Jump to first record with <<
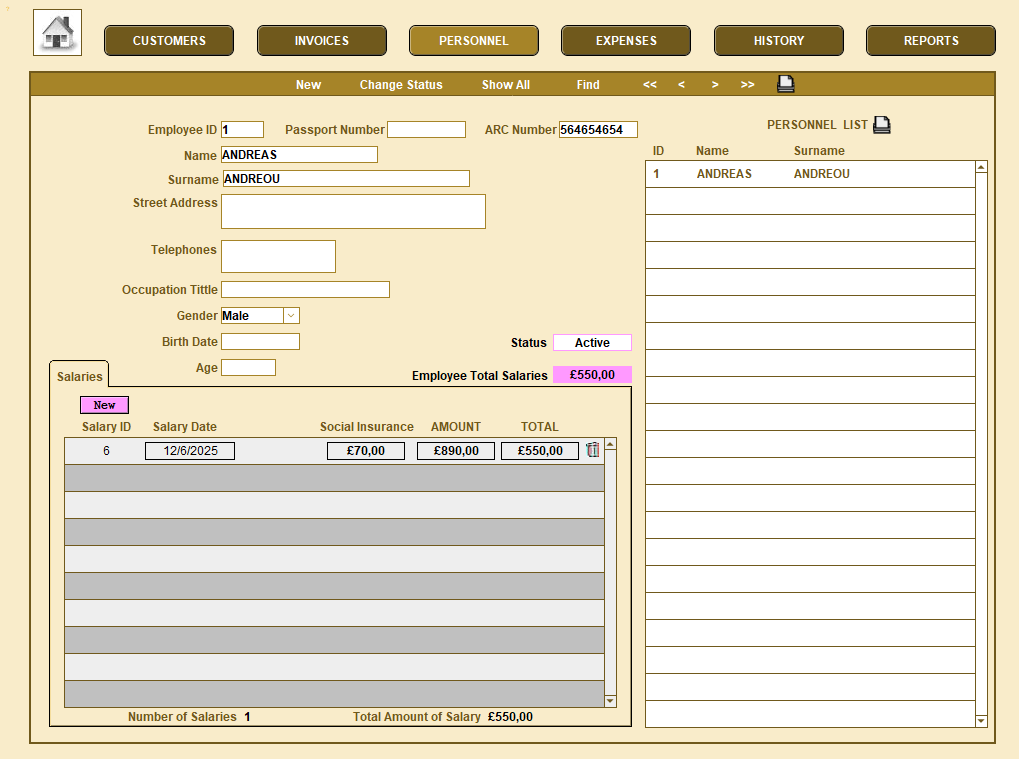The height and width of the screenshot is (759, 1019). click(650, 84)
